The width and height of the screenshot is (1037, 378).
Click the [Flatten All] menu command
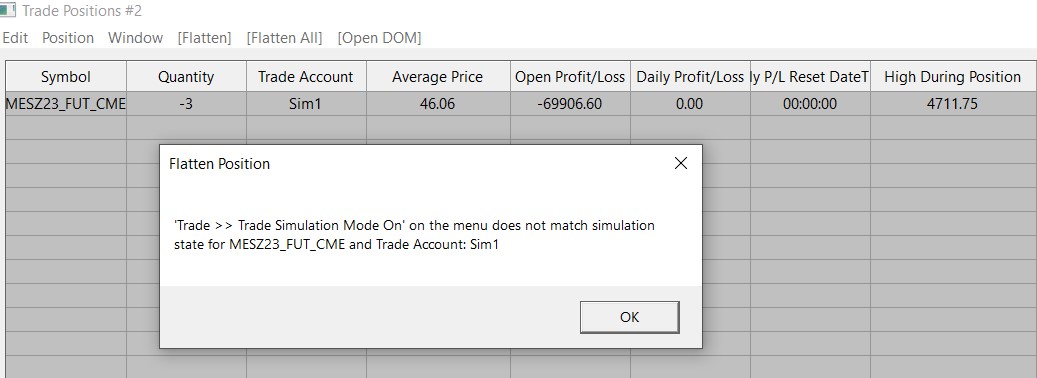tap(284, 38)
